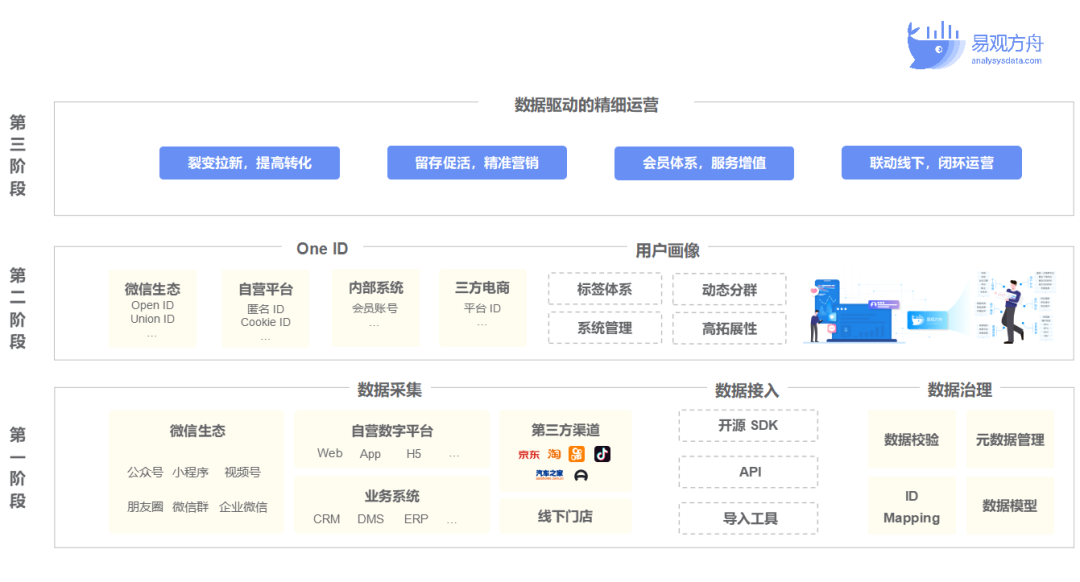Select the 元数据管理 tile

point(1009,440)
